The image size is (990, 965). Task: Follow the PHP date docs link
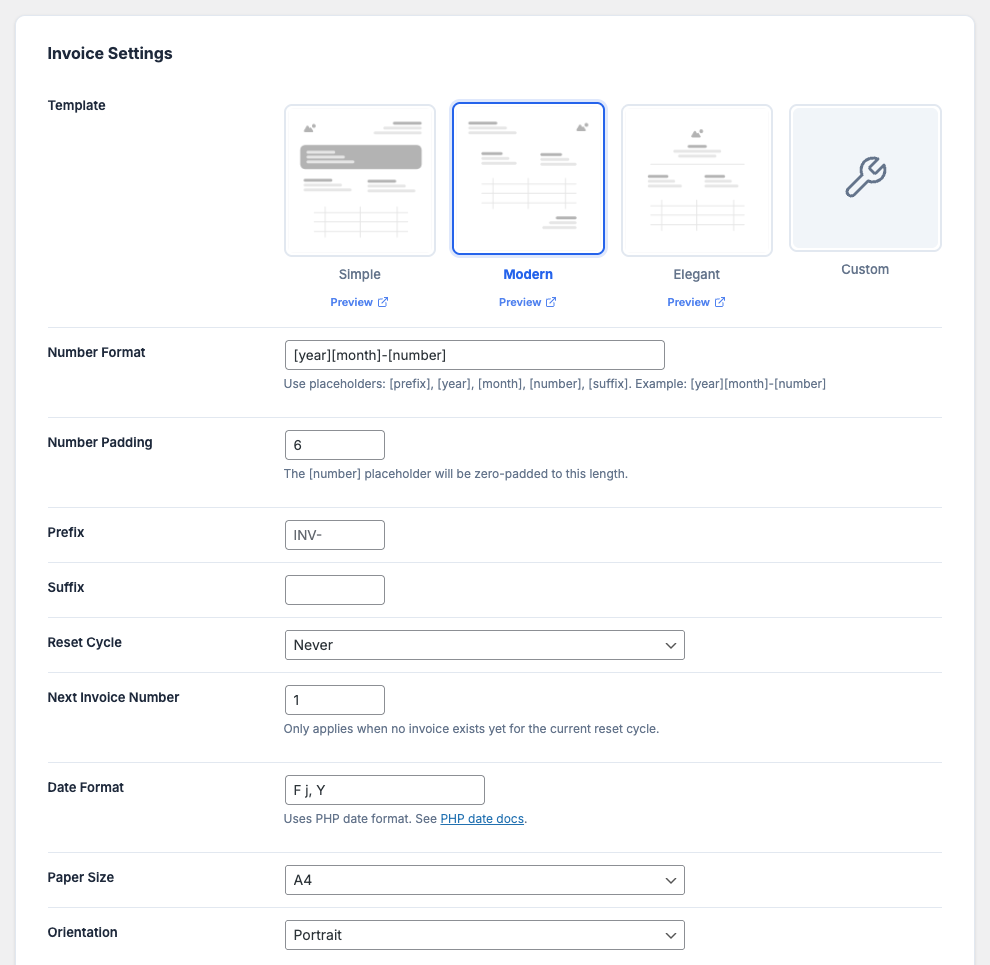[x=482, y=819]
